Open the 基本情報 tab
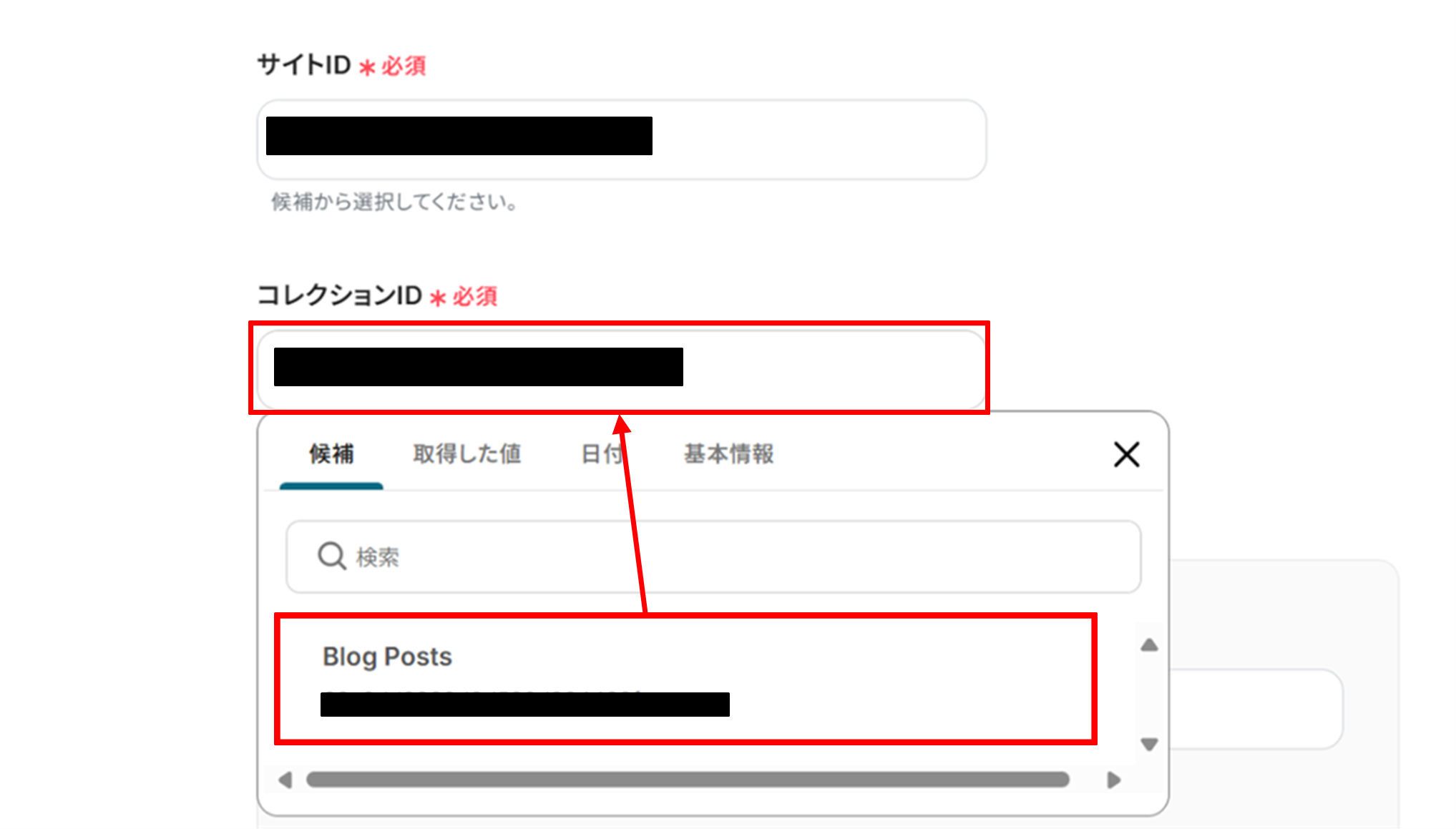The image size is (1456, 829). 728,454
